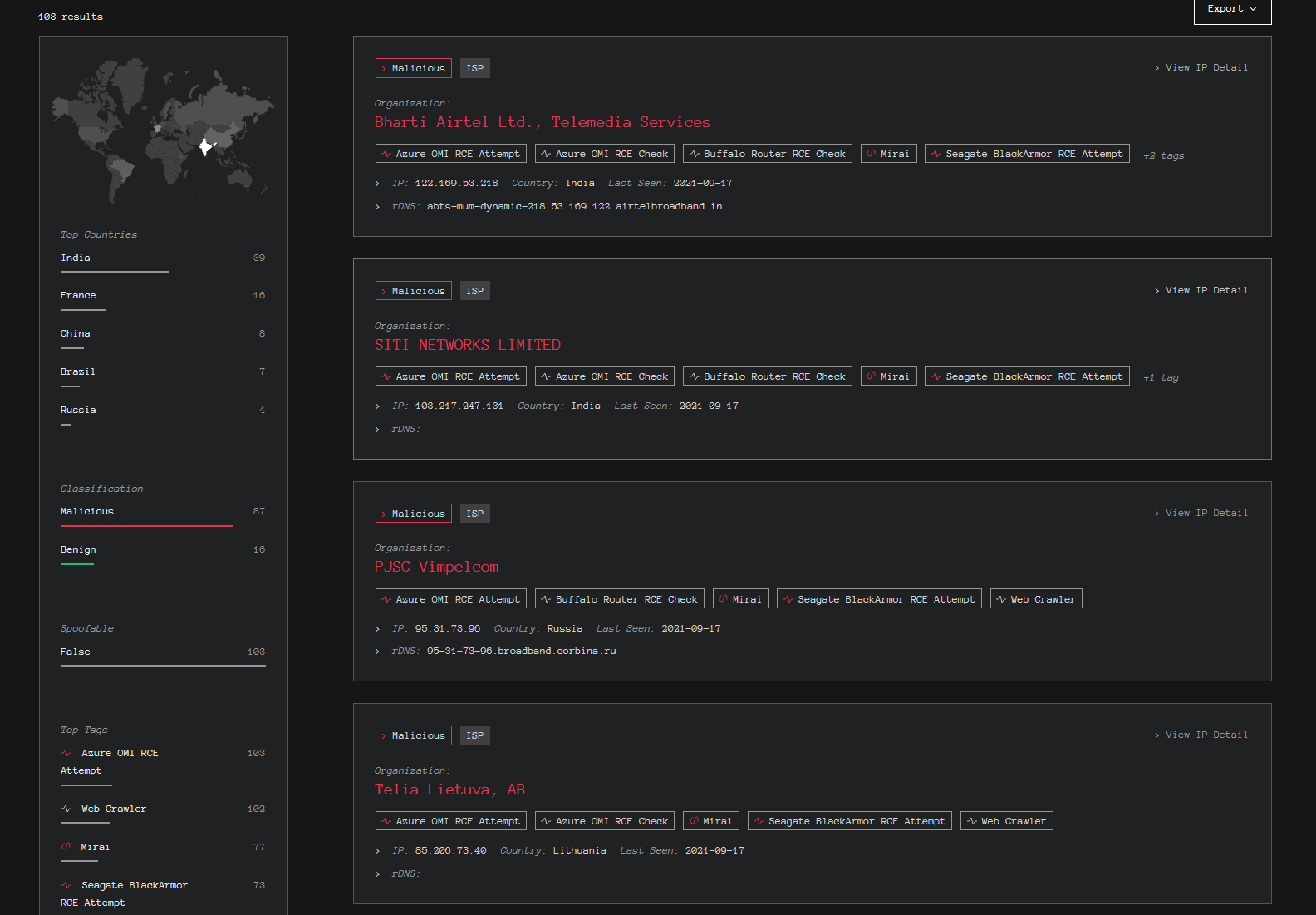Image resolution: width=1316 pixels, height=915 pixels.
Task: Expand rDNS row chevron for broadband.corbina.ru
Action: coord(377,652)
